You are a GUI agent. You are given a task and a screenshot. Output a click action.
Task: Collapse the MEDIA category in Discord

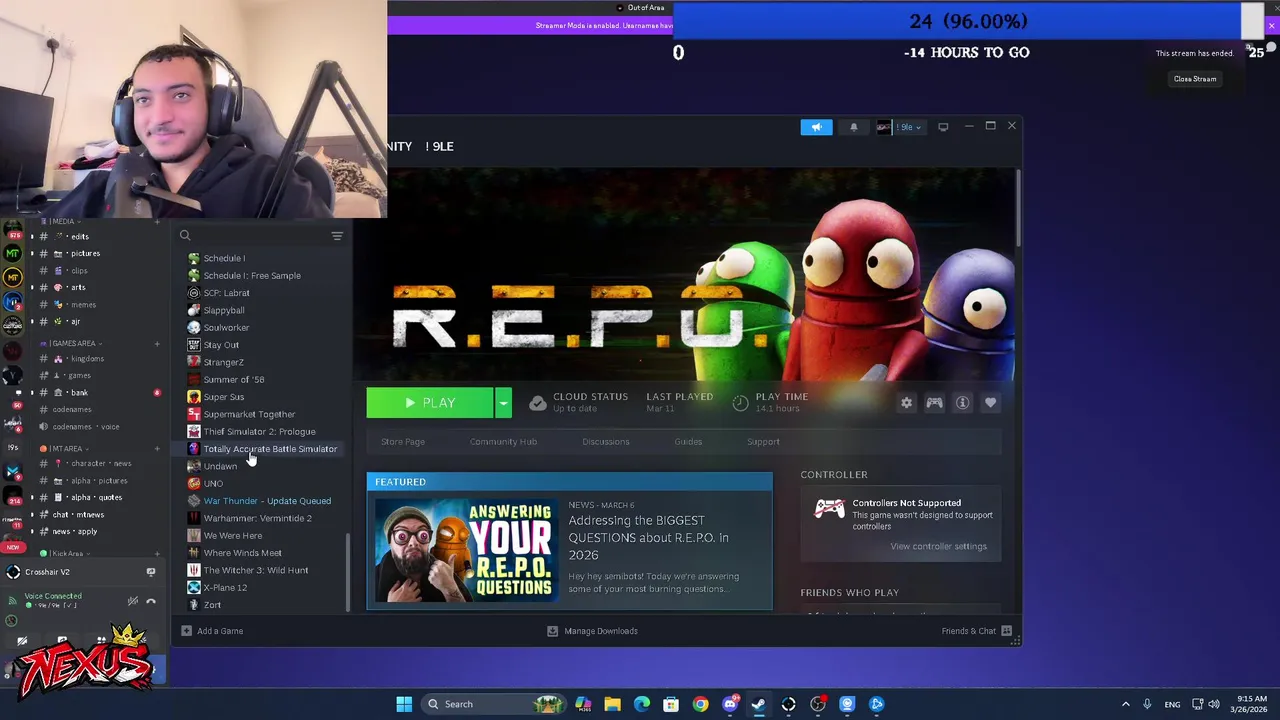click(x=62, y=222)
